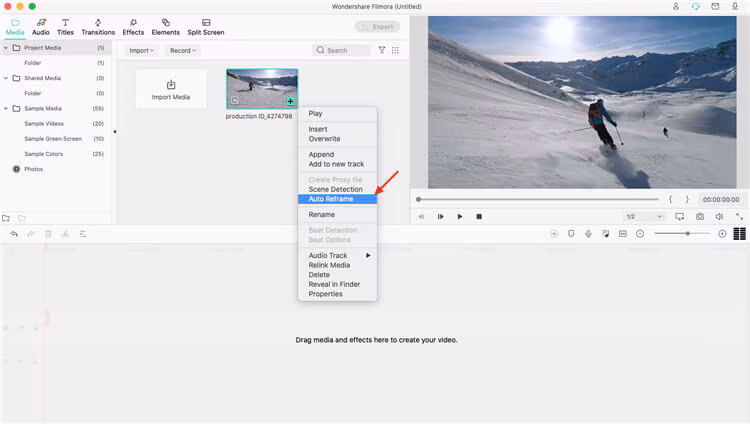The width and height of the screenshot is (750, 424).
Task: Expand the Audio Track submenu
Action: (337, 256)
